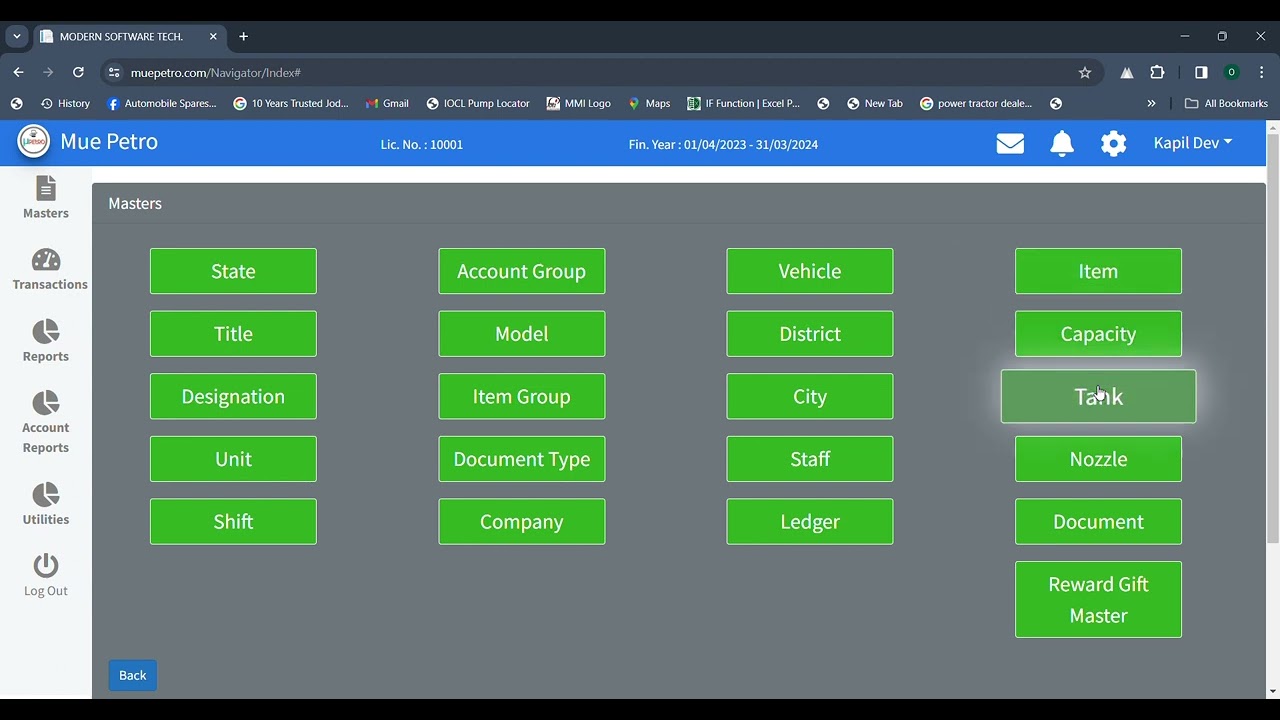Open MMI Logo bookmark
Viewport: 1280px width, 720px height.
(x=578, y=104)
